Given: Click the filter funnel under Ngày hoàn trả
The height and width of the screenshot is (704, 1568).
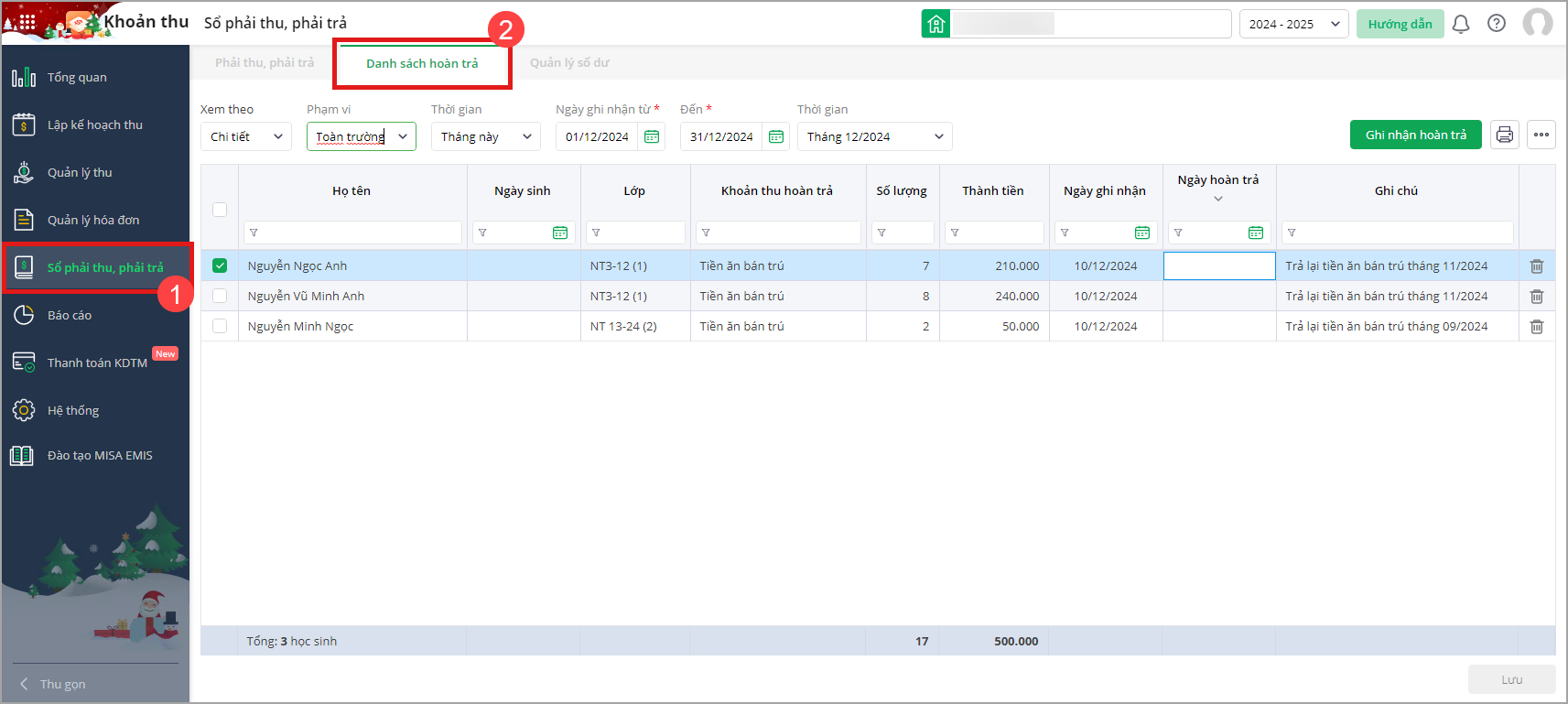Looking at the screenshot, I should tap(1178, 233).
